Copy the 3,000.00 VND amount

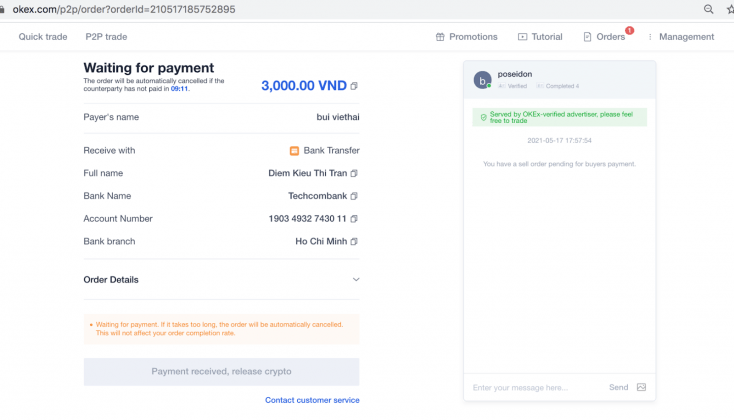click(x=354, y=86)
